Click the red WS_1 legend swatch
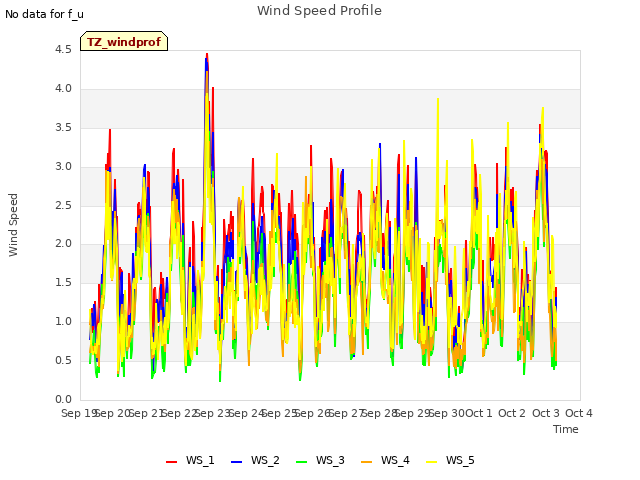 (171, 462)
